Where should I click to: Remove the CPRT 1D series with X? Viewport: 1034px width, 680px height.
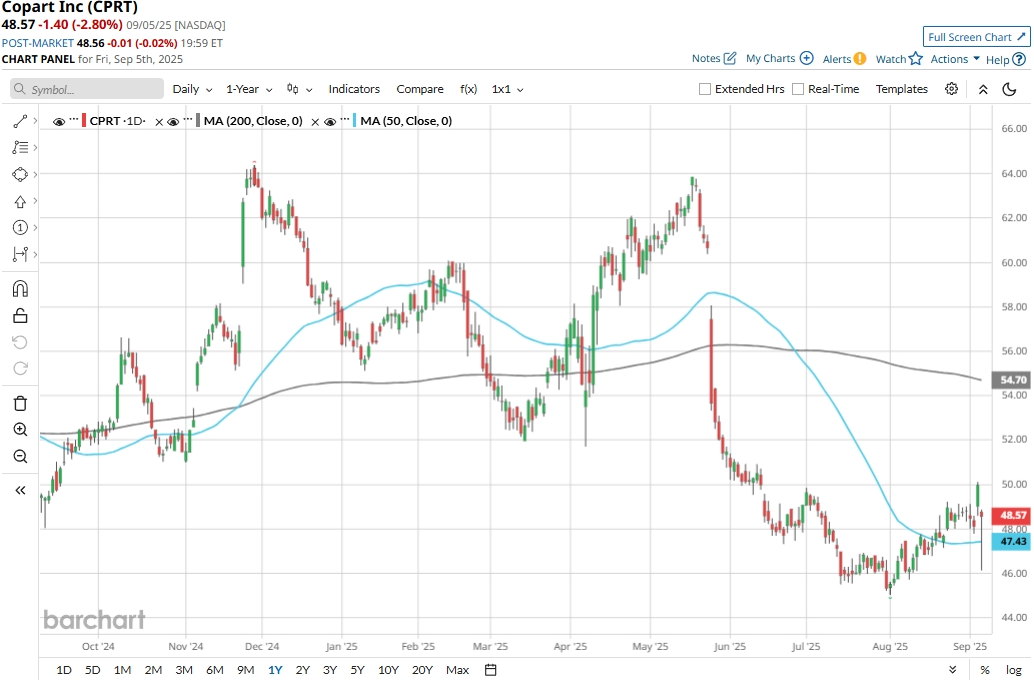click(x=159, y=121)
